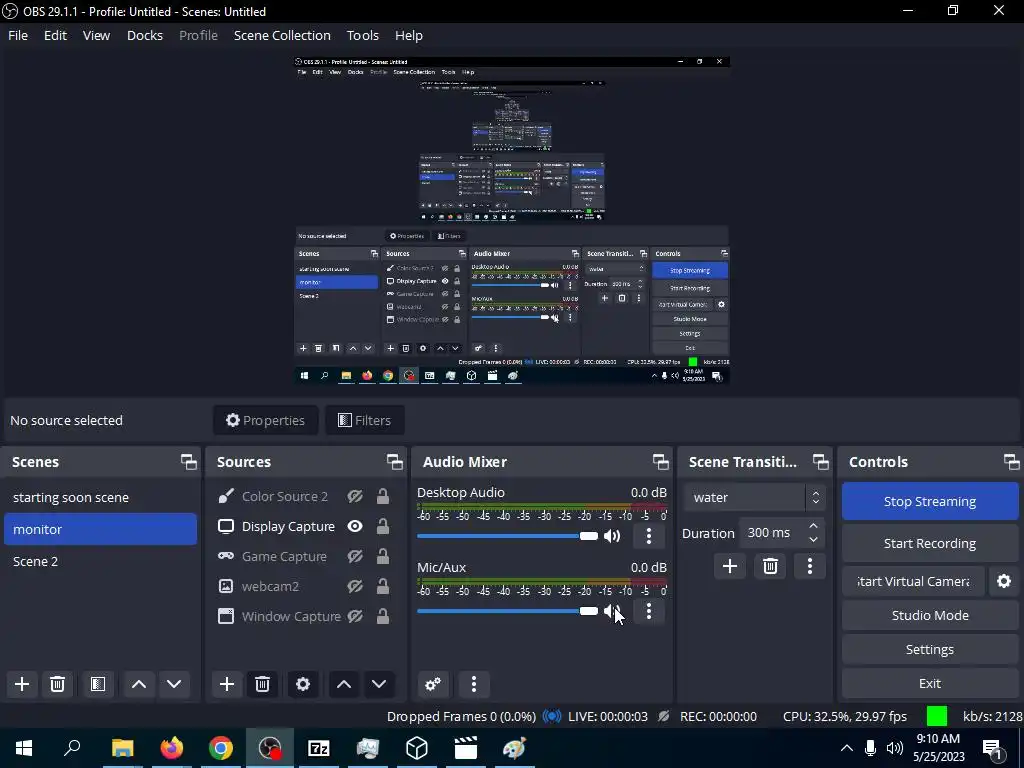The width and height of the screenshot is (1024, 768).
Task: Open the Tools menu
Action: (x=362, y=35)
